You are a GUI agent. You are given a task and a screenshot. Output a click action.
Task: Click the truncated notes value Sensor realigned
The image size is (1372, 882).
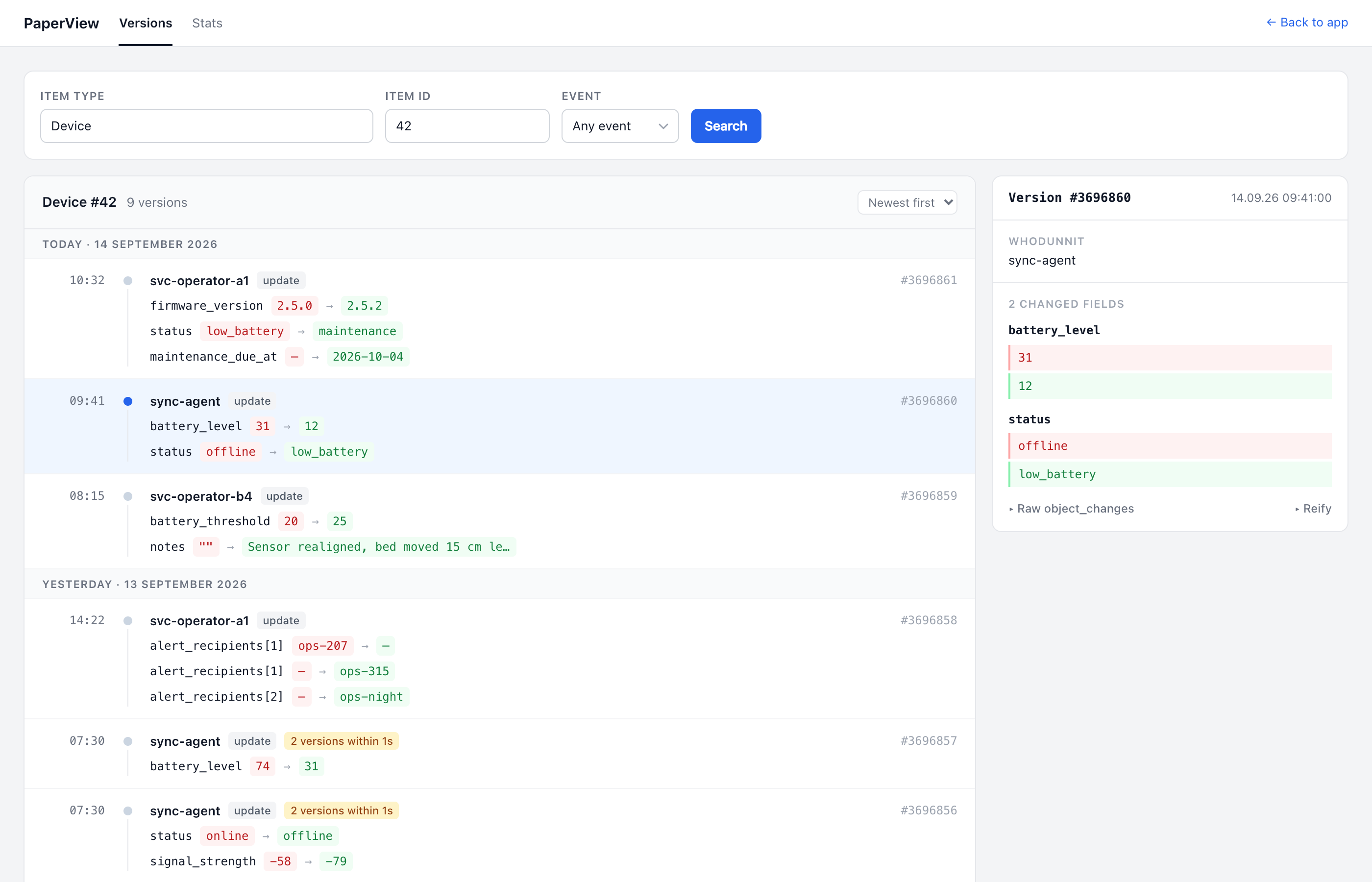click(378, 547)
